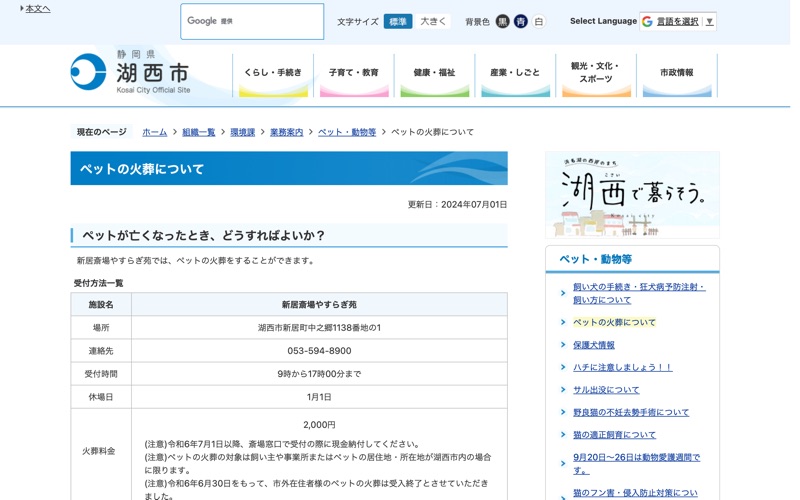Open the 産業・しごと menu

515,75
